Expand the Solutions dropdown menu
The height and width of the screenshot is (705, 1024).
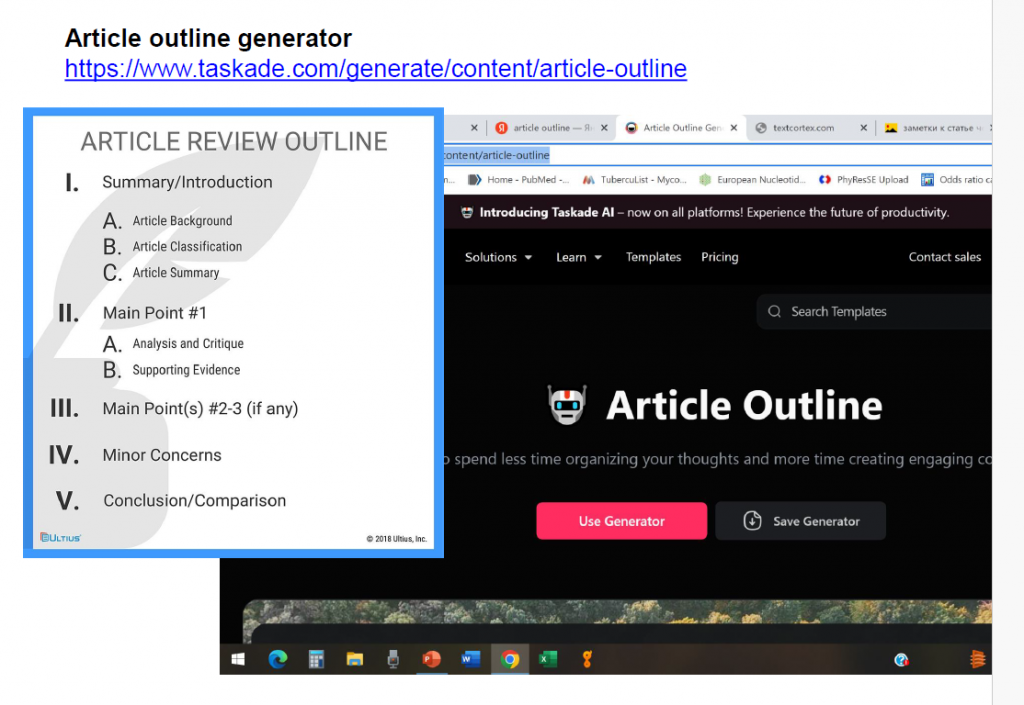click(x=498, y=257)
